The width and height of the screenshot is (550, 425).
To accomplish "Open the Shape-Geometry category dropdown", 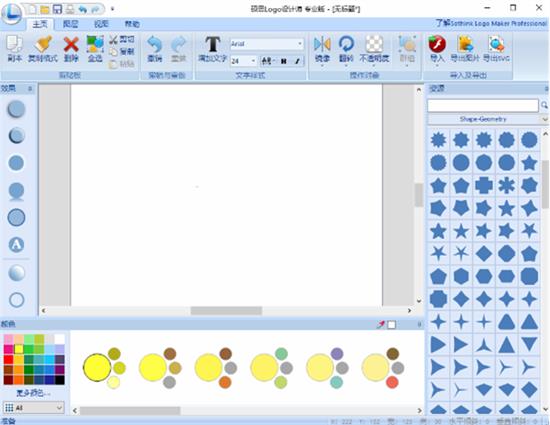I will 488,119.
